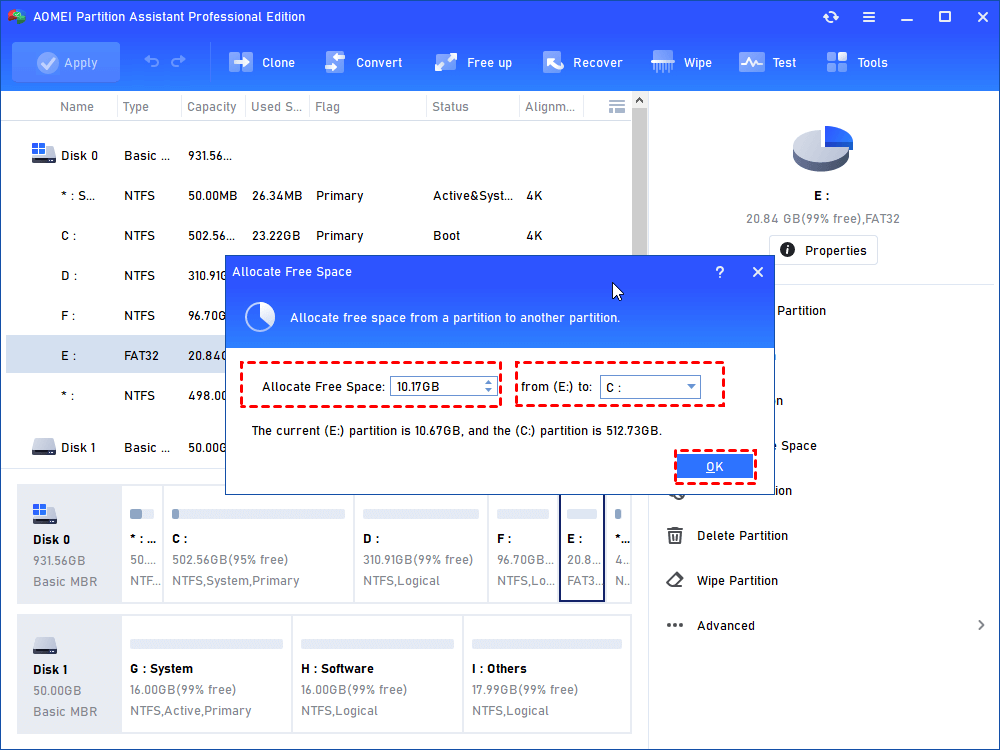Click the Properties info icon
Image resolution: width=1000 pixels, height=750 pixels.
pos(788,250)
